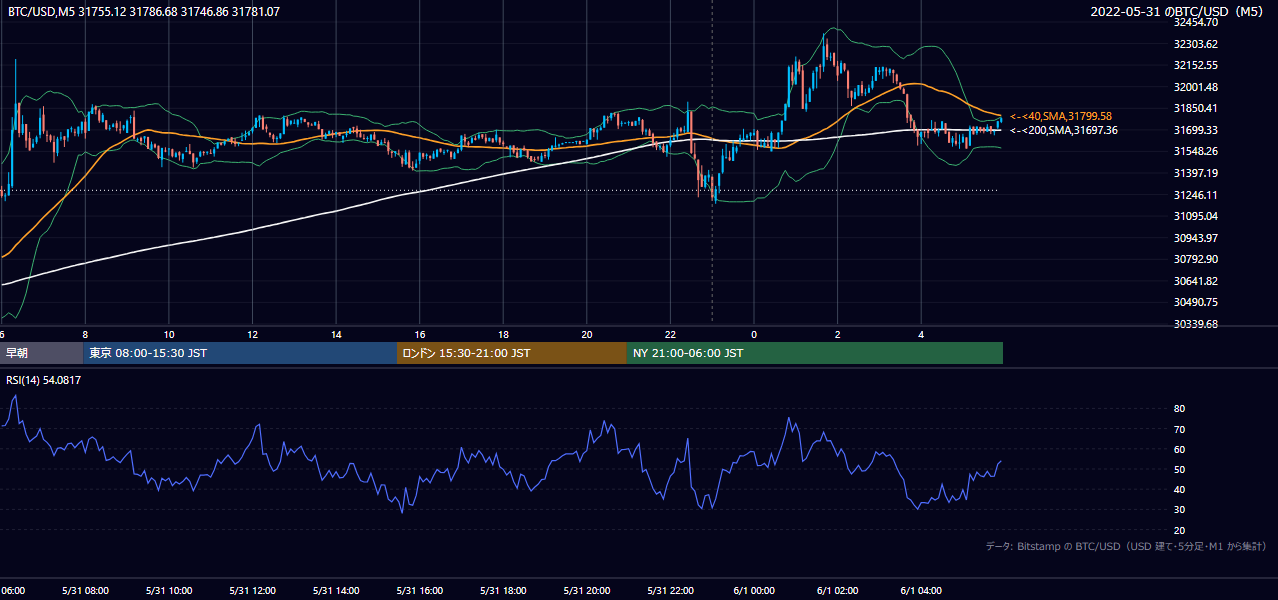1278x600 pixels.
Task: Click hour label 12 below the price chart
Action: point(252,334)
